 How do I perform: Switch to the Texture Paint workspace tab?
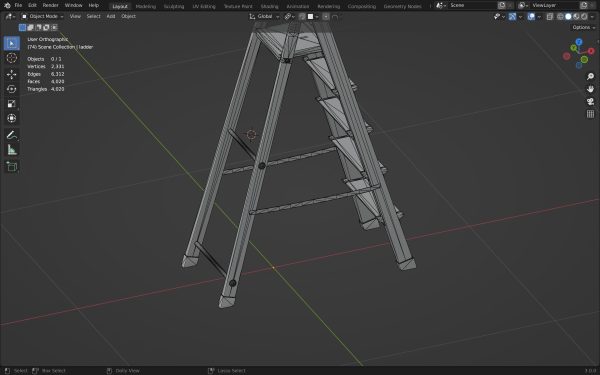pos(238,6)
